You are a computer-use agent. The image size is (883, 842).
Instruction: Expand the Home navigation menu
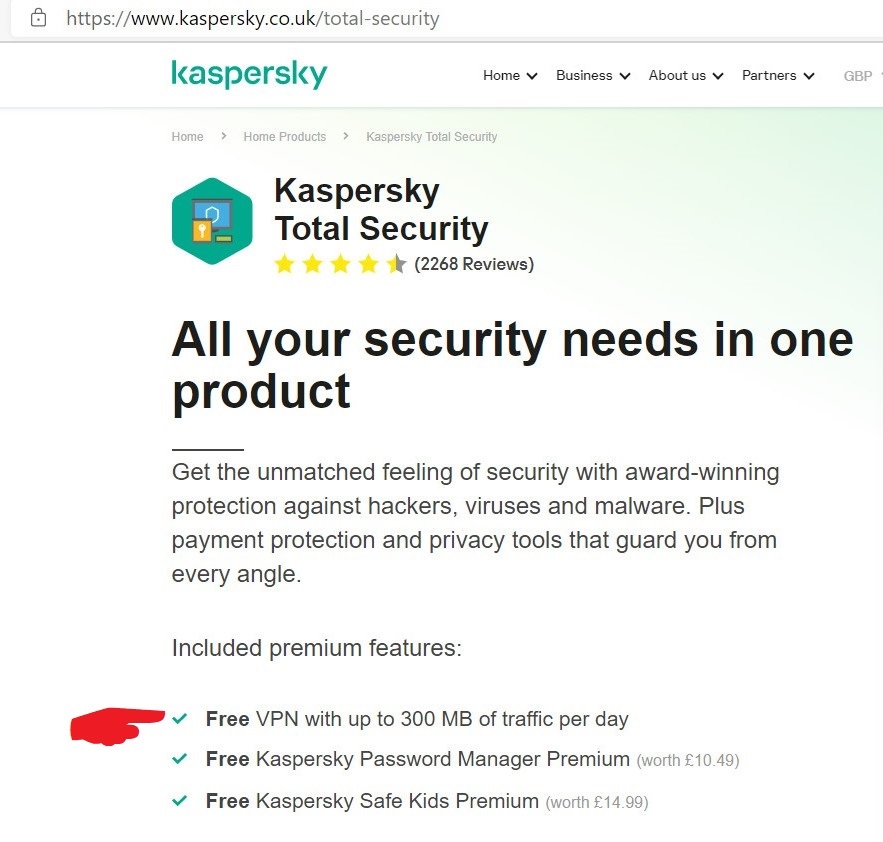click(510, 76)
